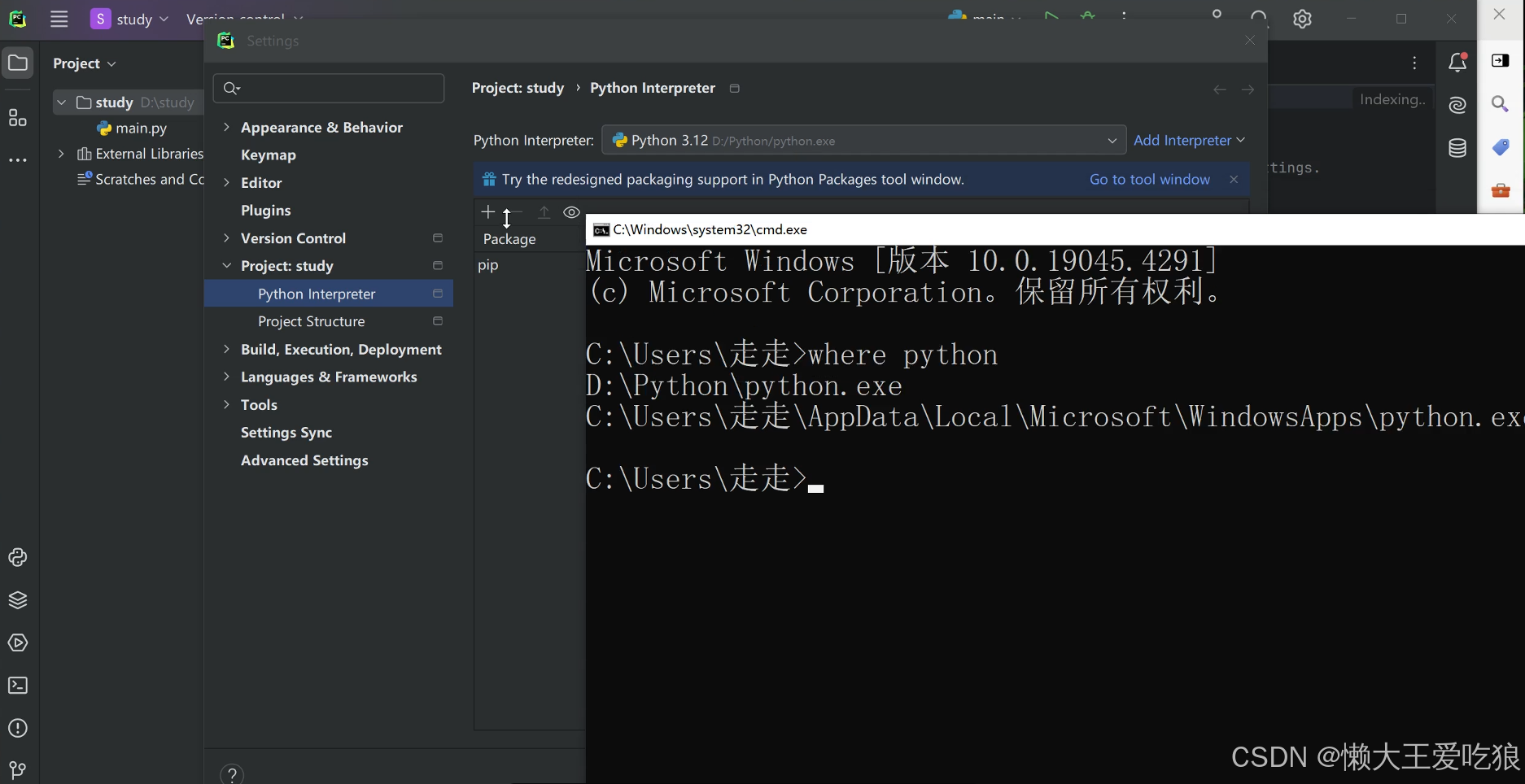Dismiss the packaging support banner
Screen dimensions: 1525x784
[1234, 179]
